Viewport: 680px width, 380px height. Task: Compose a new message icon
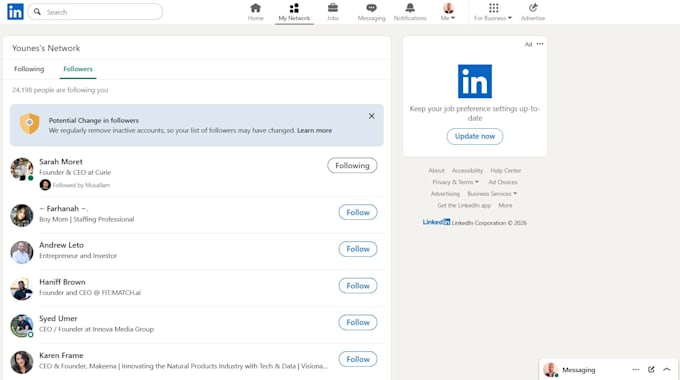tap(651, 370)
